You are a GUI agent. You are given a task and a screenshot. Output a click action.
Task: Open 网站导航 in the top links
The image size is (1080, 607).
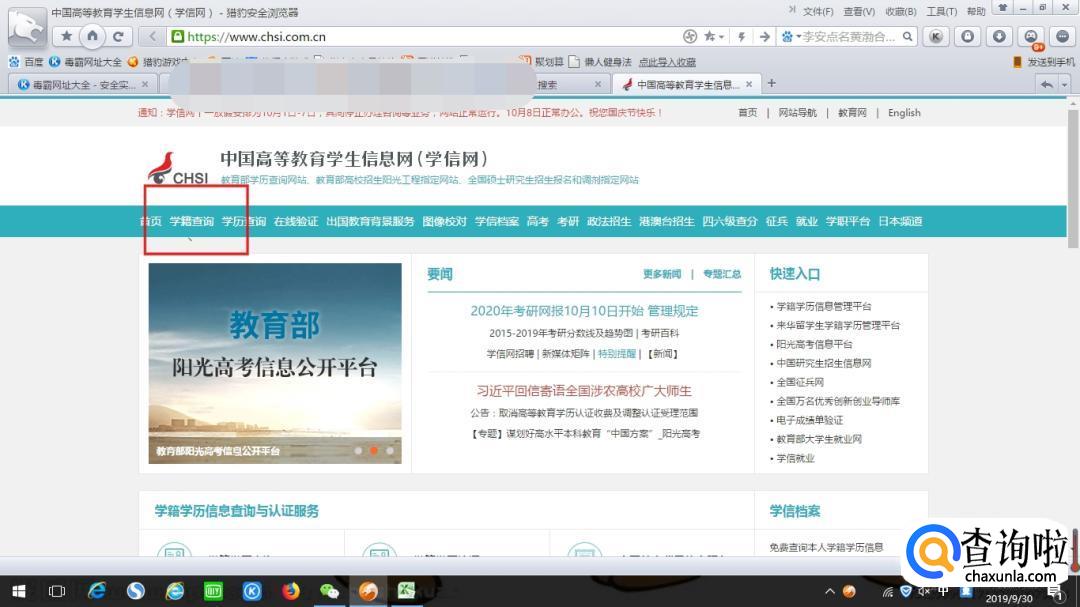(798, 112)
